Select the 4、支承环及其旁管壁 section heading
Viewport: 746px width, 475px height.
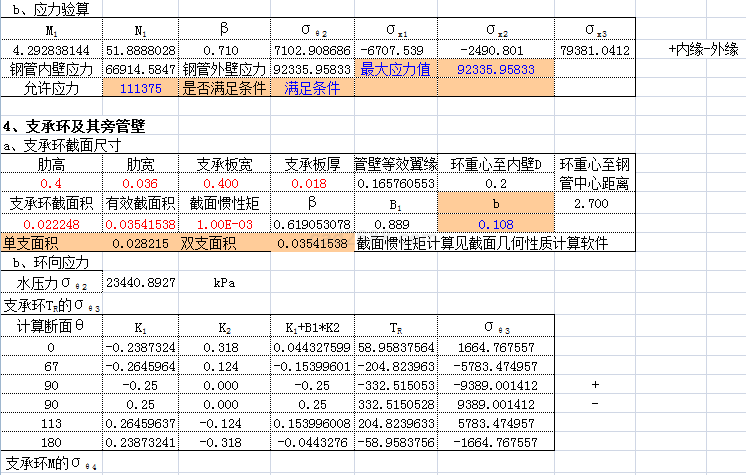(75, 127)
